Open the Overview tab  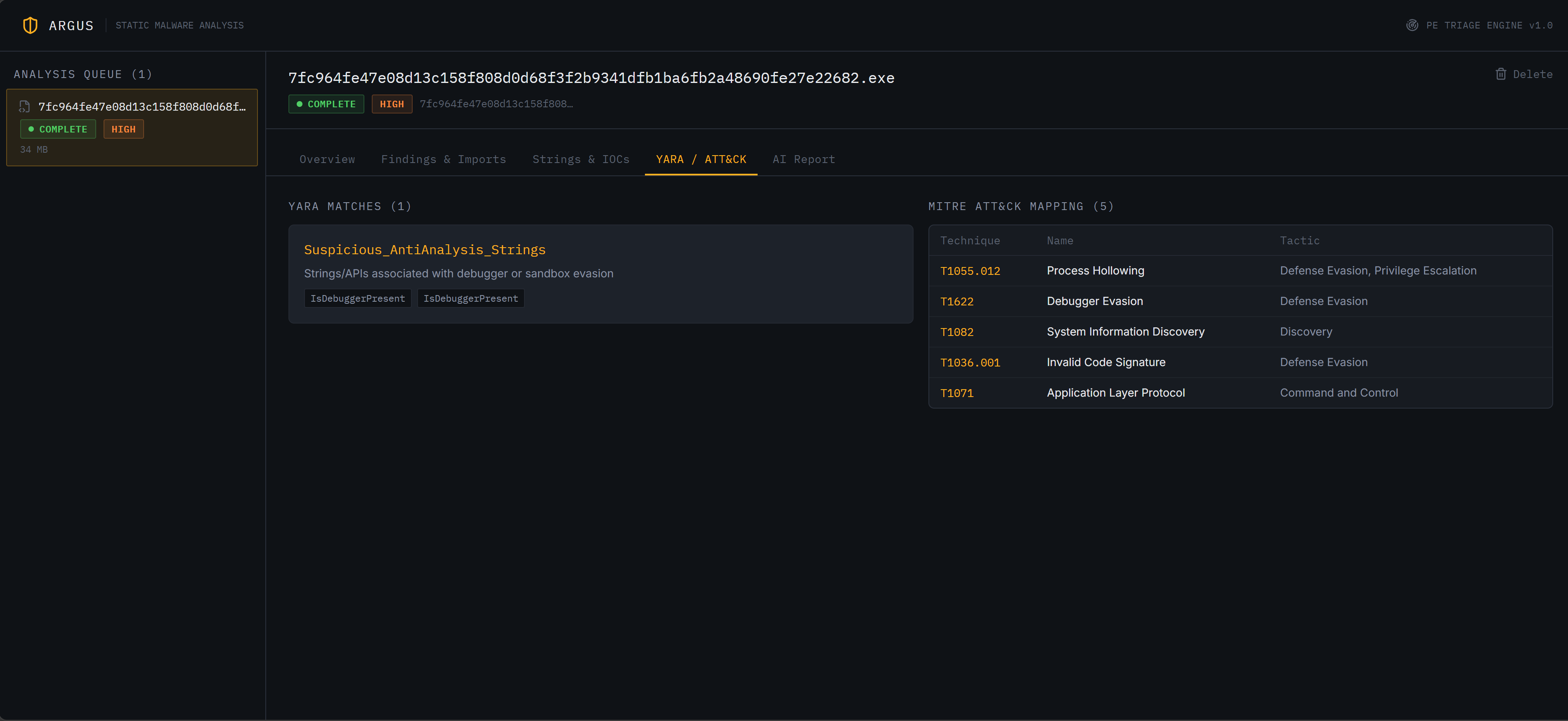(x=327, y=159)
